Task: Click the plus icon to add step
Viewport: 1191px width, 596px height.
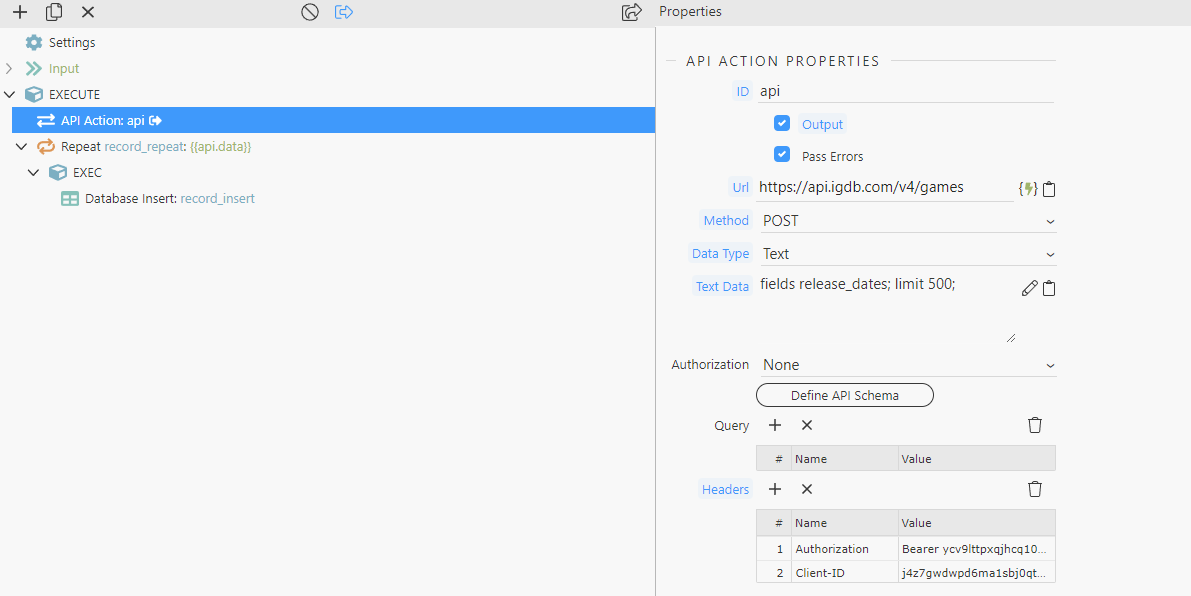Action: tap(19, 12)
